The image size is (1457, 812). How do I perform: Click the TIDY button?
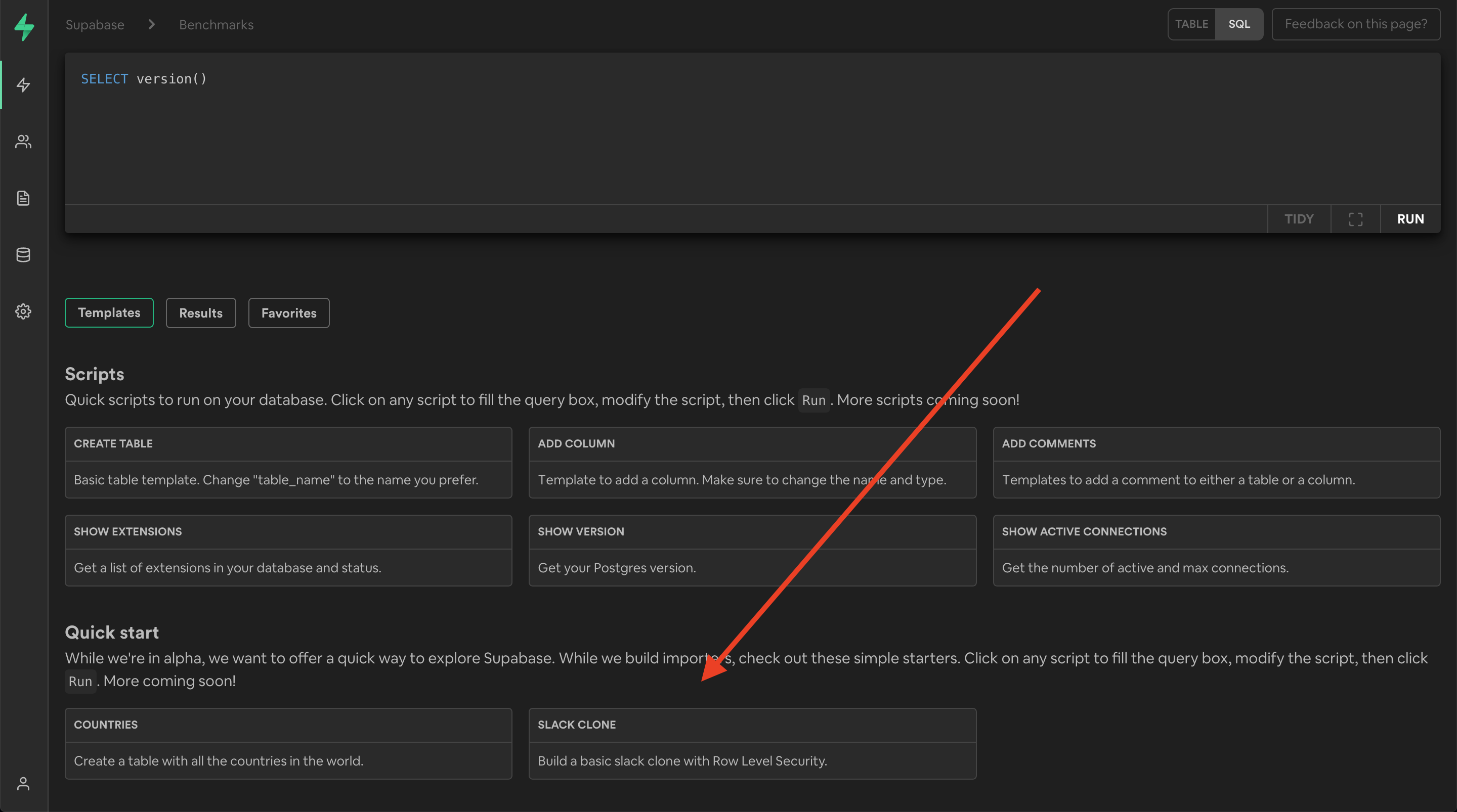tap(1299, 219)
